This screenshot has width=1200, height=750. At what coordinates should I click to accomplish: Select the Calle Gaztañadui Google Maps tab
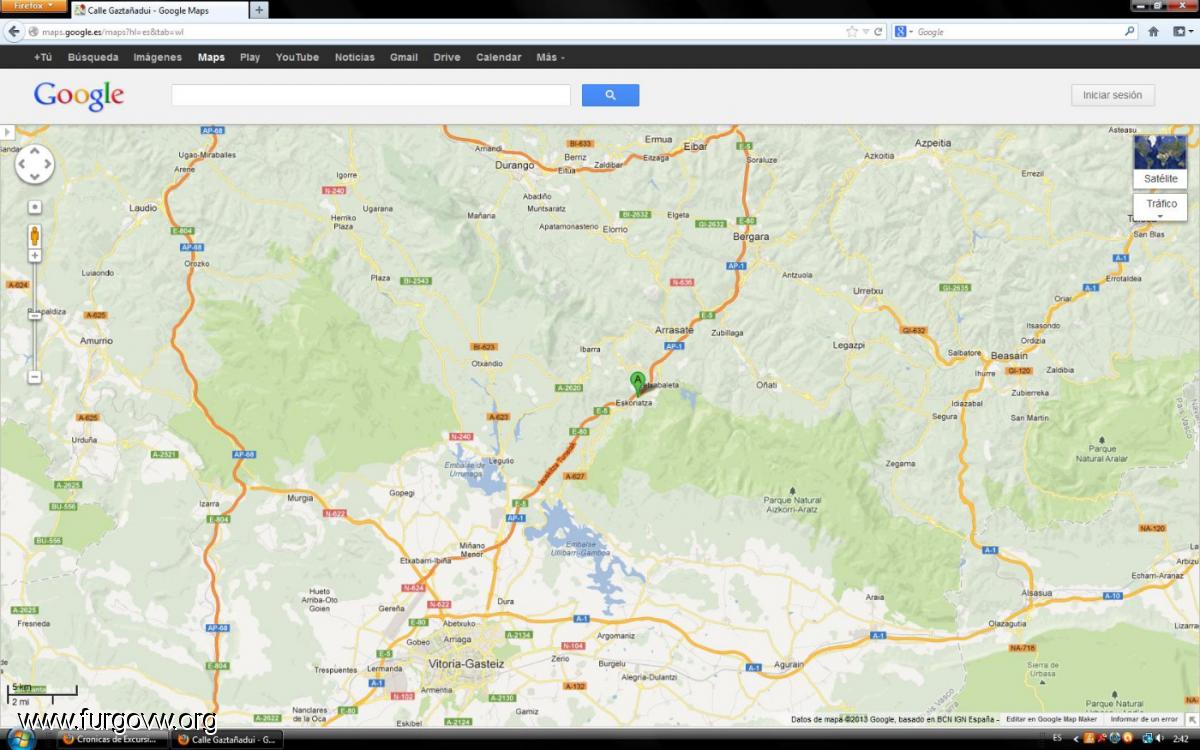(159, 10)
